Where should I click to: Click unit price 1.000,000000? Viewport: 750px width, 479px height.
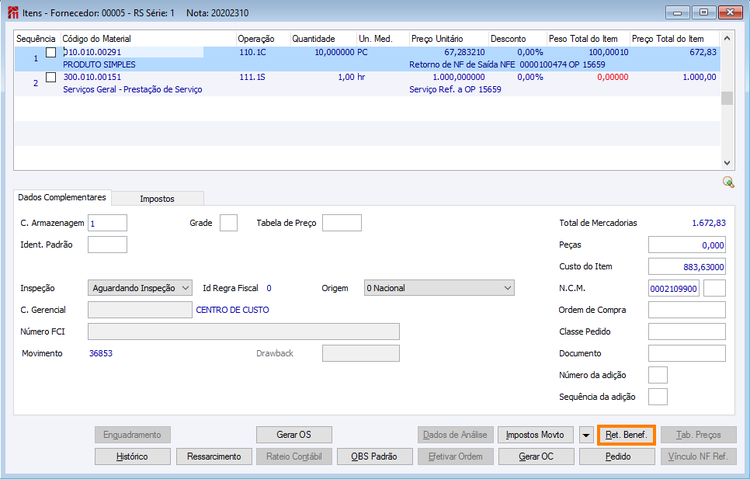pyautogui.click(x=459, y=77)
